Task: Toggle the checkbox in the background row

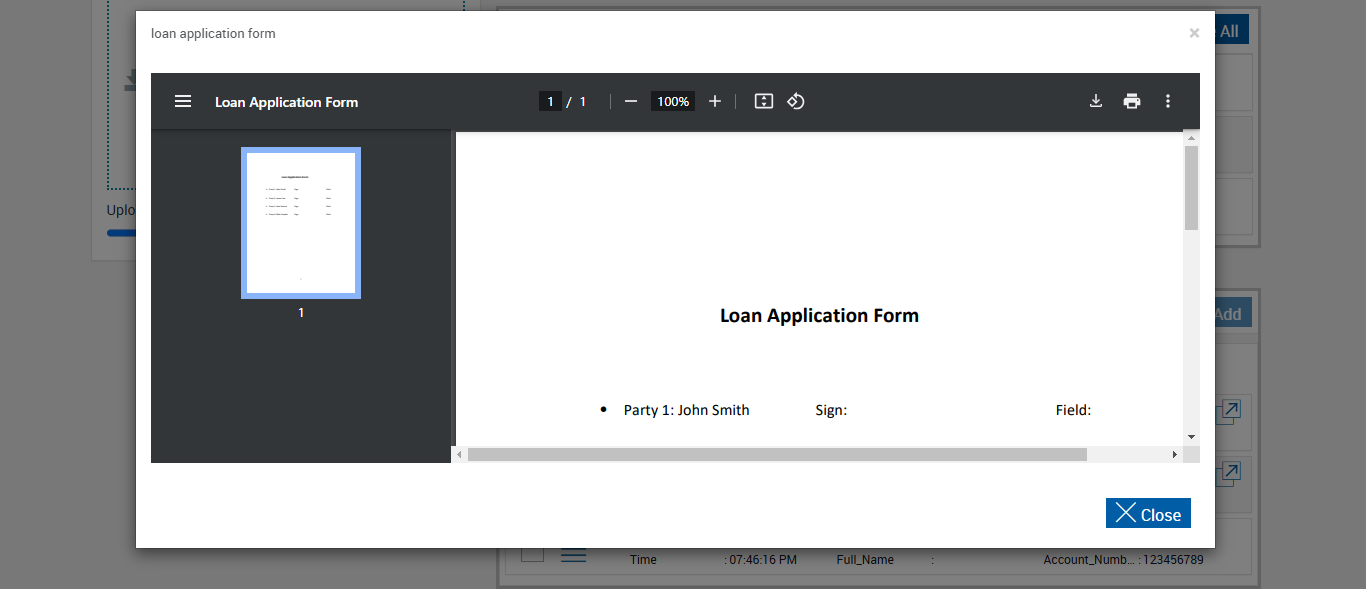Action: (533, 554)
